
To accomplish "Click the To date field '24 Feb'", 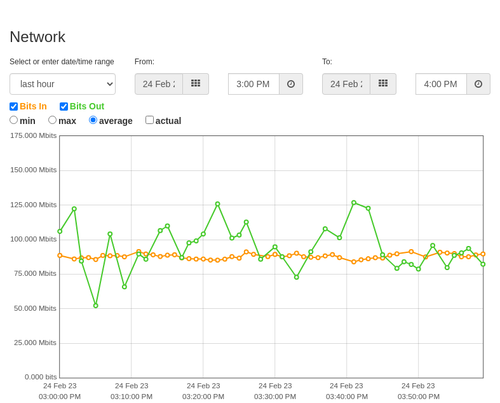I will pyautogui.click(x=346, y=84).
